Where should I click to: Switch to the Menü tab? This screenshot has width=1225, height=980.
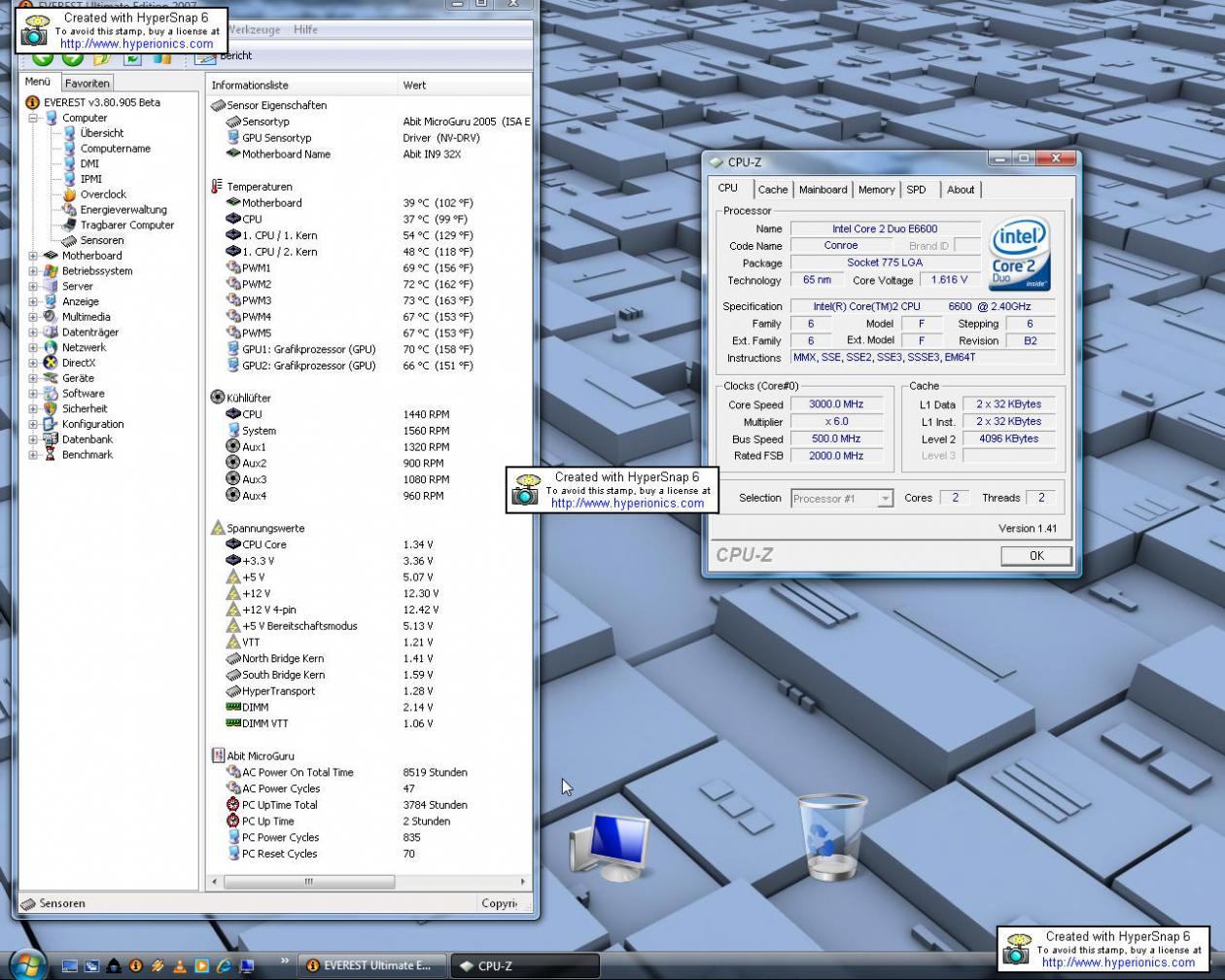[x=38, y=83]
